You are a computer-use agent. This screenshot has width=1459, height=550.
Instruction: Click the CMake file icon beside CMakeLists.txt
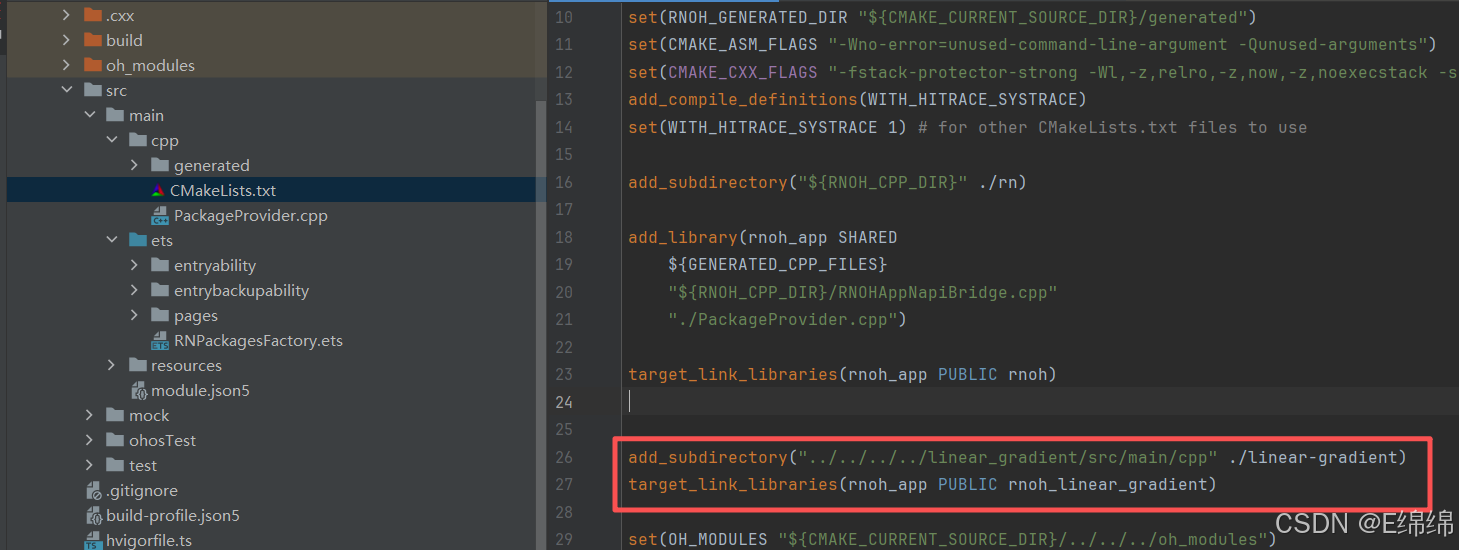tap(158, 190)
